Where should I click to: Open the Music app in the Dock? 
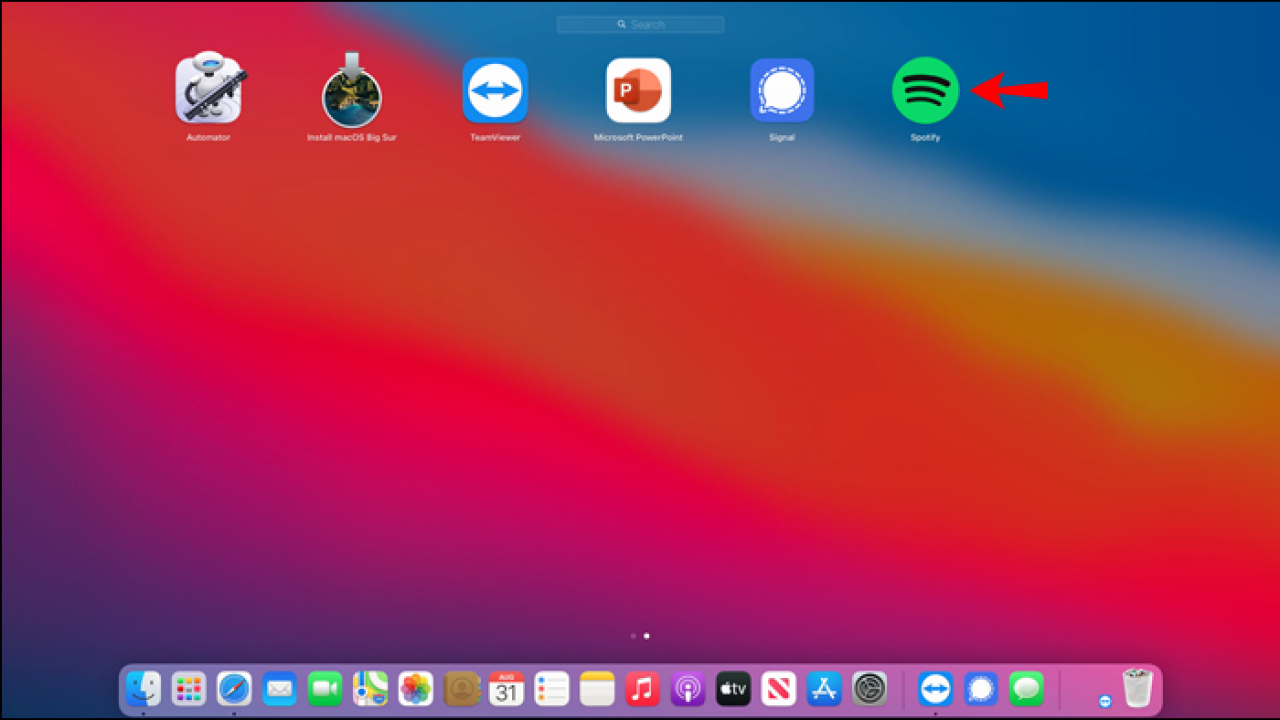642,688
